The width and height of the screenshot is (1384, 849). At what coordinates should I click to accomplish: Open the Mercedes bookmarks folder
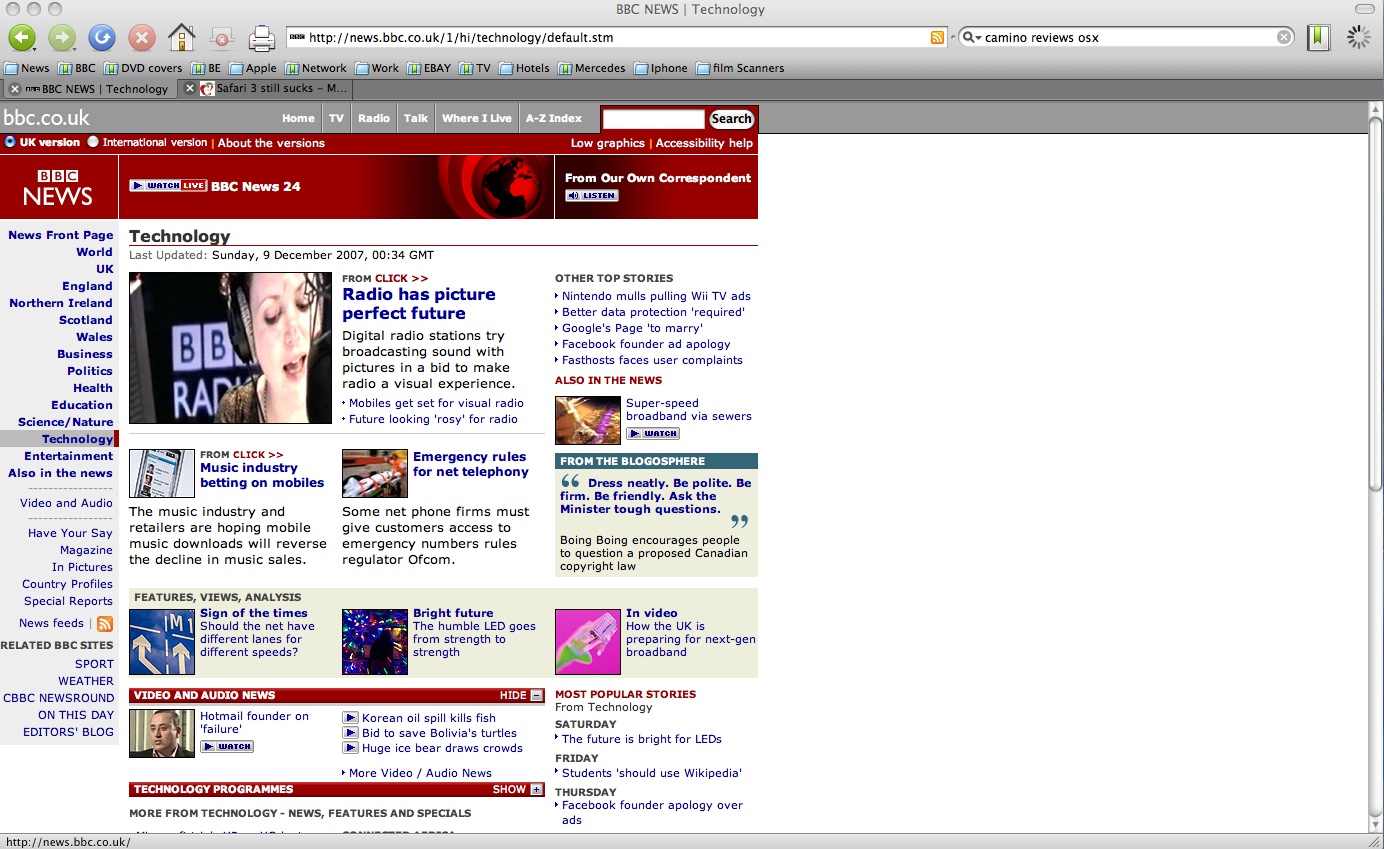pos(592,68)
